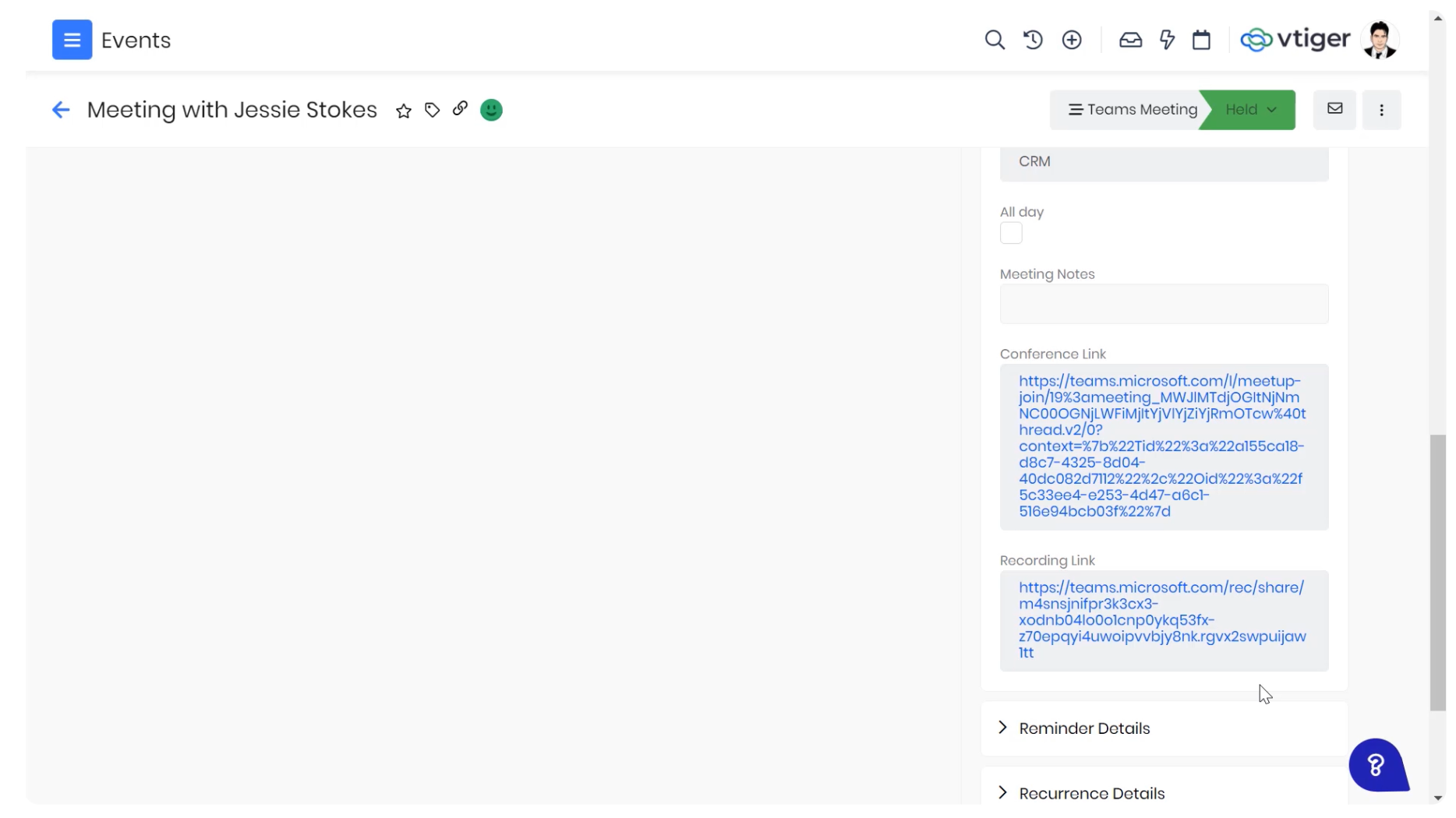Viewport: 1456px width, 818px height.
Task: Show recent history
Action: pos(1033,40)
